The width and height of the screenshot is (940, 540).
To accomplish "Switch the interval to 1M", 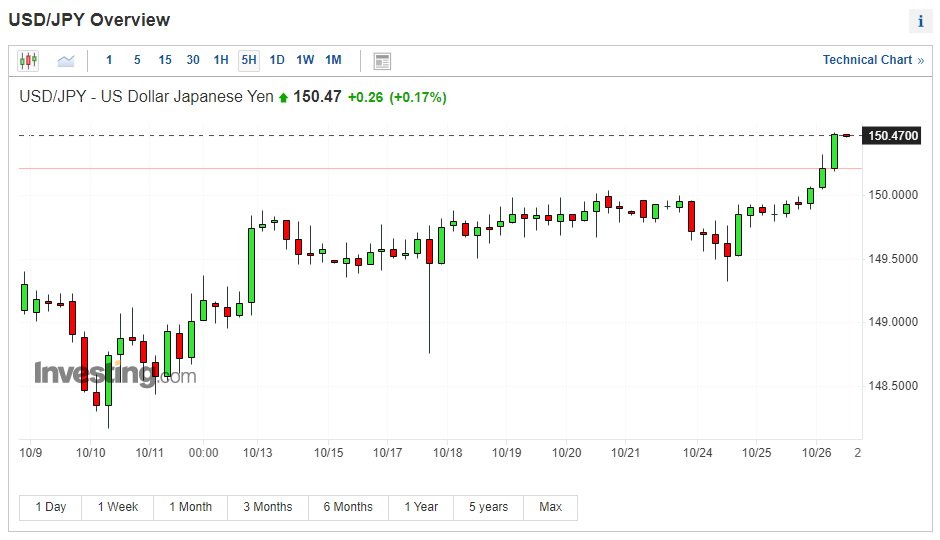I will point(333,60).
